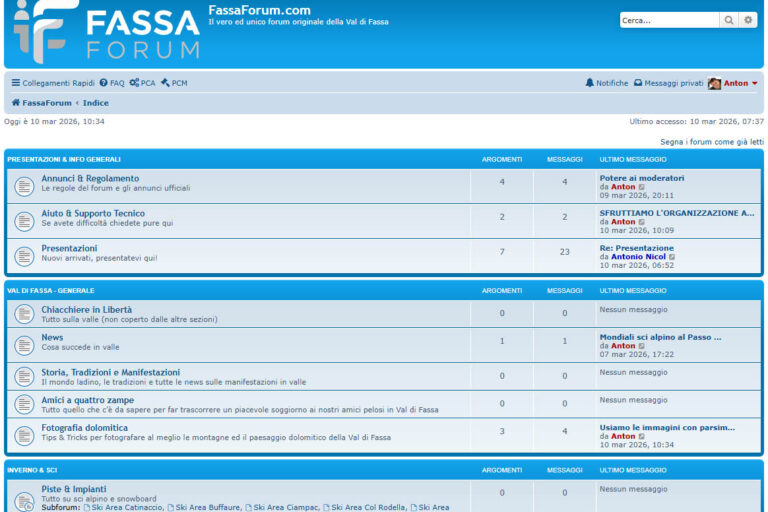This screenshot has height=512, width=768.
Task: Click the Annunci & Regolamento forum icon
Action: click(24, 186)
